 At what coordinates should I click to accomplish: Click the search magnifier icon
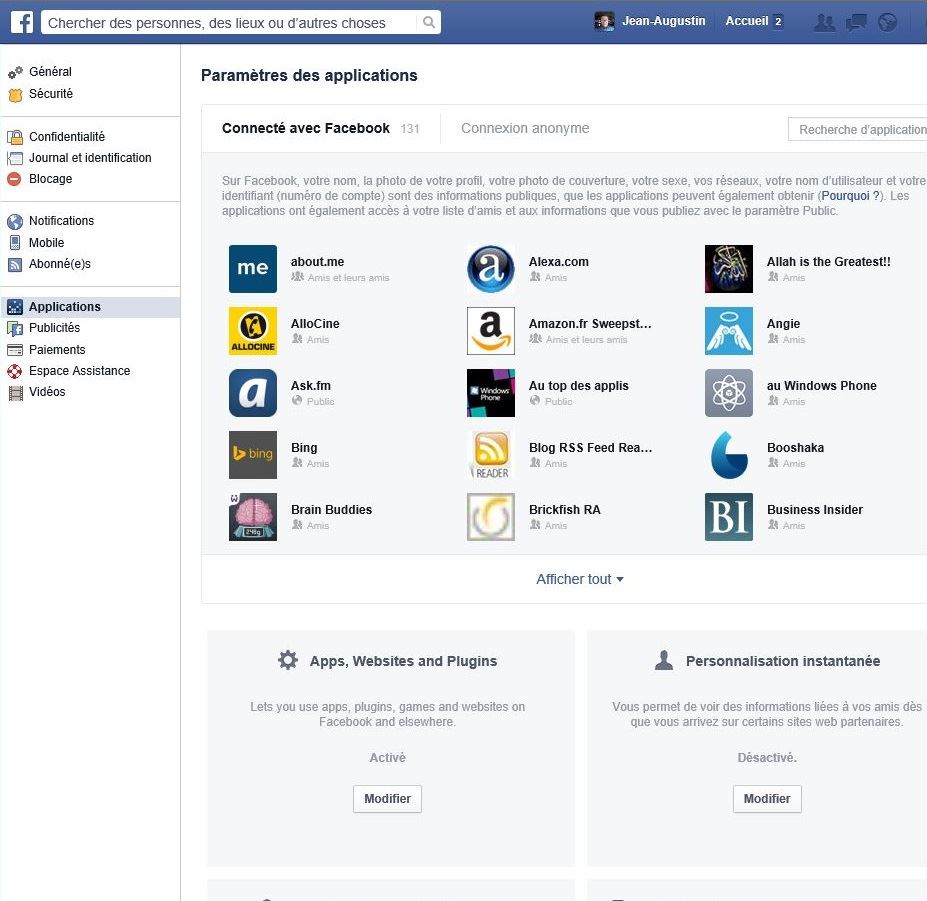(429, 22)
